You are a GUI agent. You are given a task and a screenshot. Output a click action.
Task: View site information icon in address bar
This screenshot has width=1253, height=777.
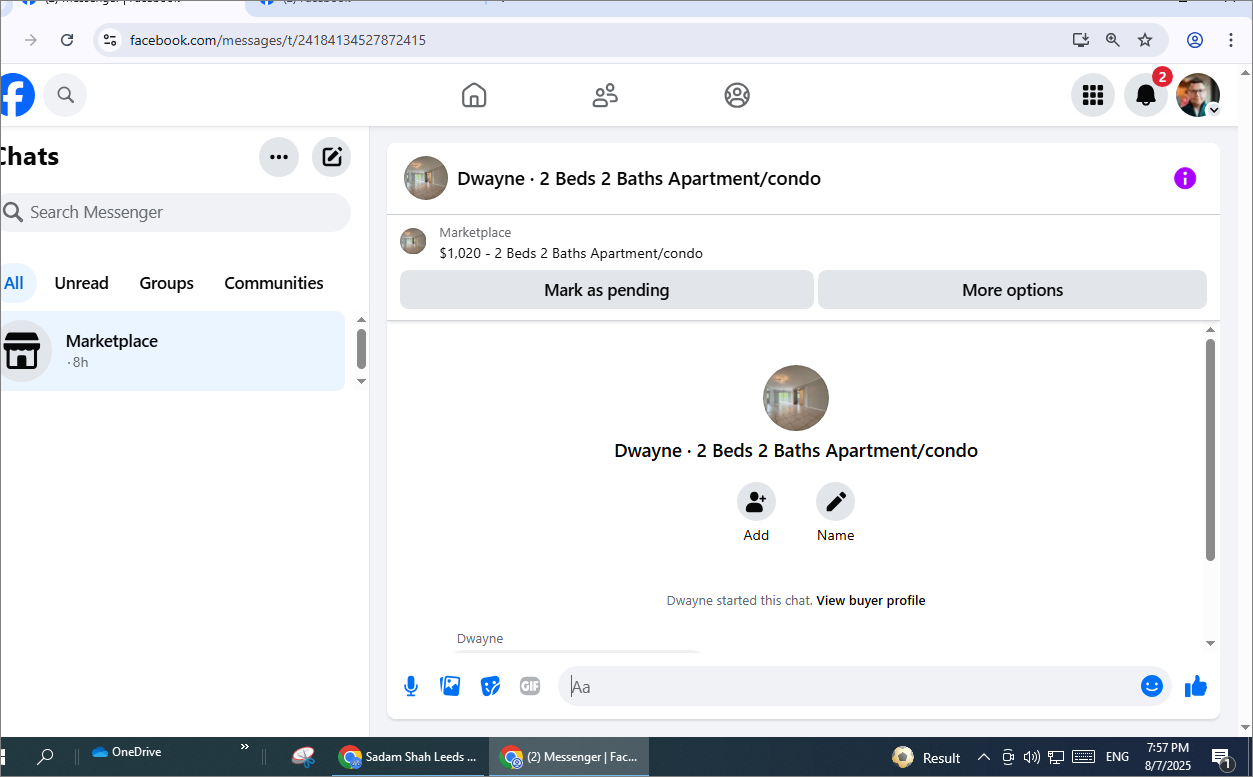[110, 40]
